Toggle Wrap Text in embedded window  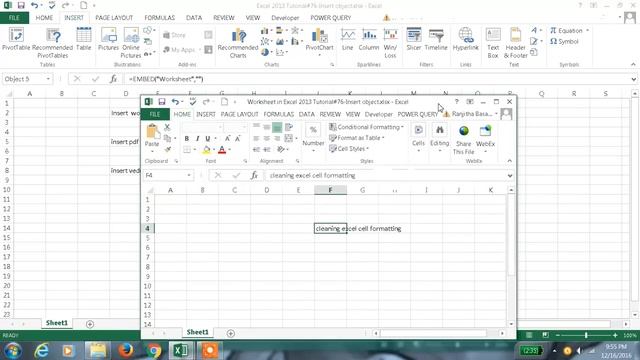(289, 127)
